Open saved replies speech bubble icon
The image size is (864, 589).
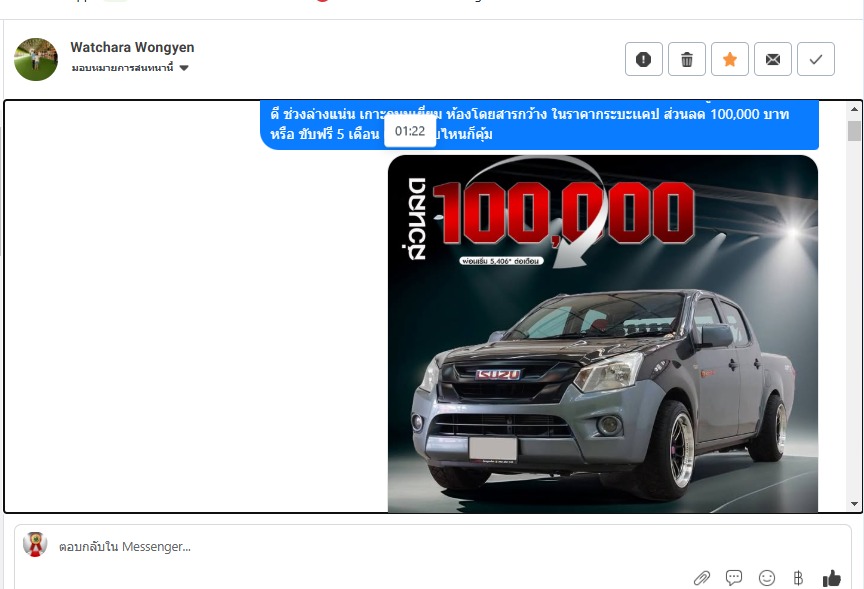click(x=734, y=578)
